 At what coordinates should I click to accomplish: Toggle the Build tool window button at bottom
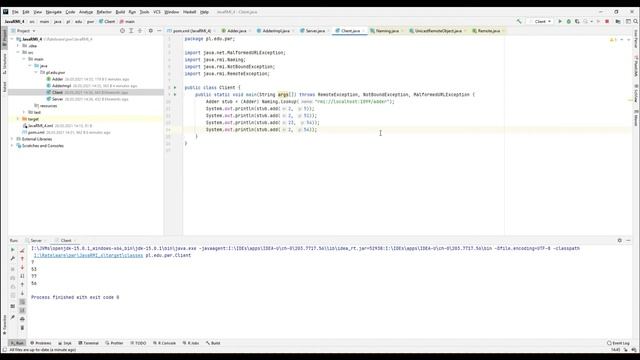tap(213, 343)
